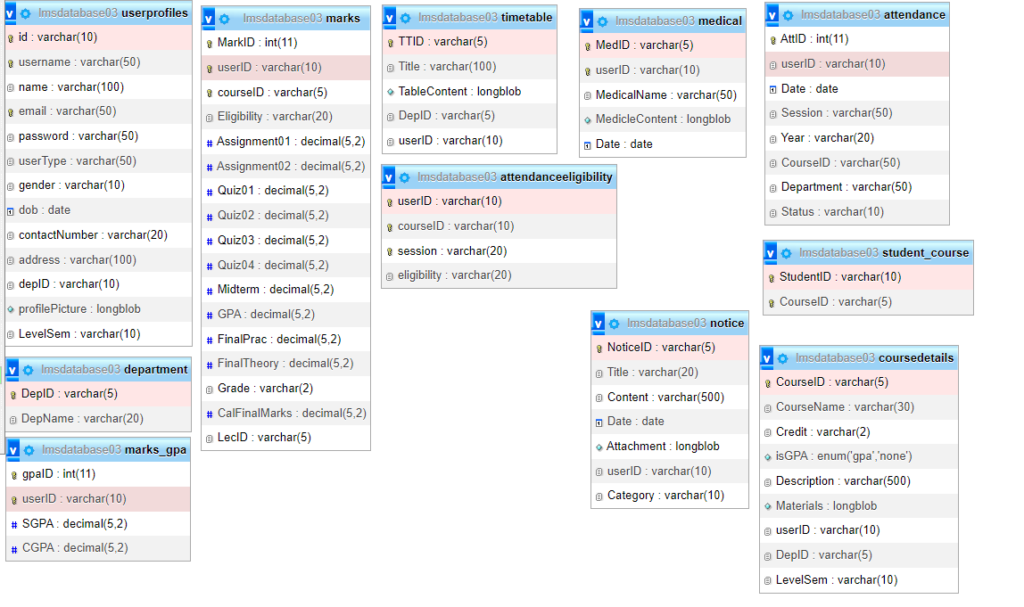
Task: Click the key icon beside TTID column
Action: click(391, 42)
